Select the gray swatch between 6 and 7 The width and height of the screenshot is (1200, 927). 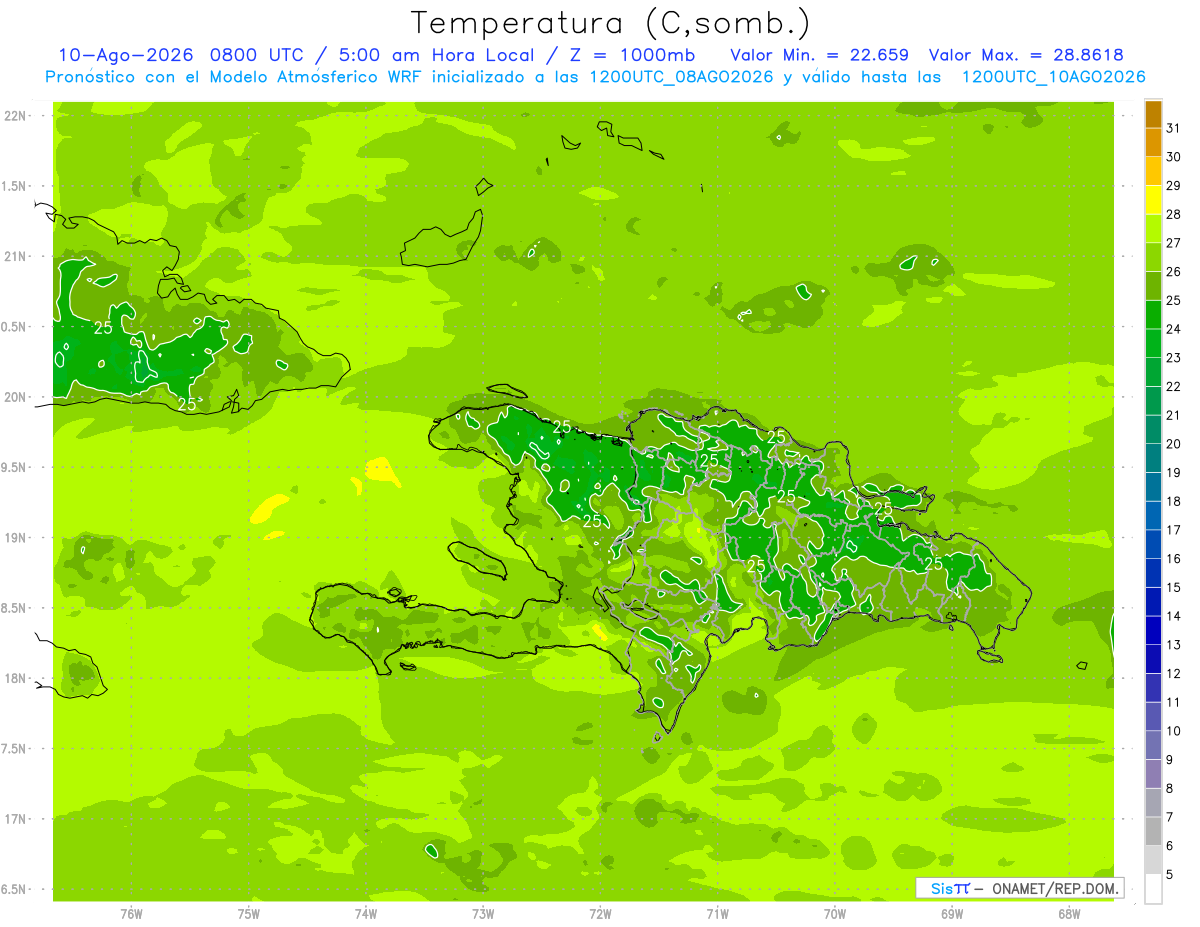point(1153,832)
